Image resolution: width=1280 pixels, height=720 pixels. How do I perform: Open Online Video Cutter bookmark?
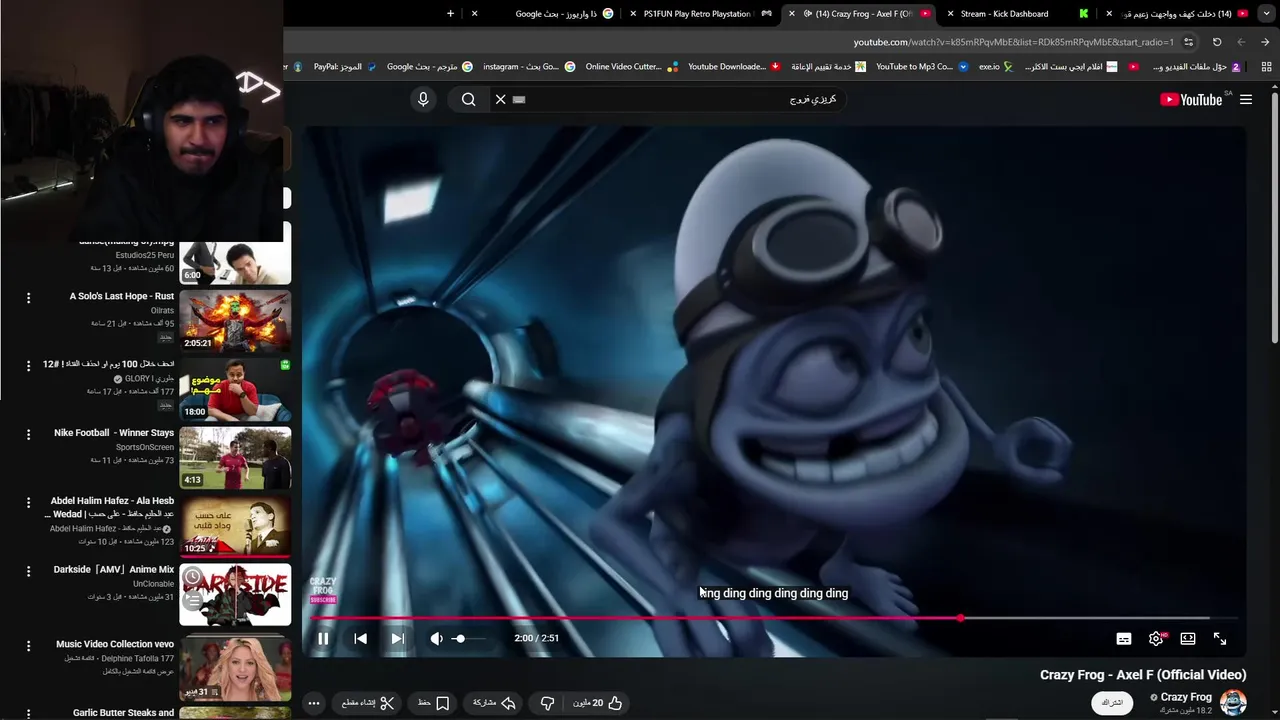(x=631, y=66)
